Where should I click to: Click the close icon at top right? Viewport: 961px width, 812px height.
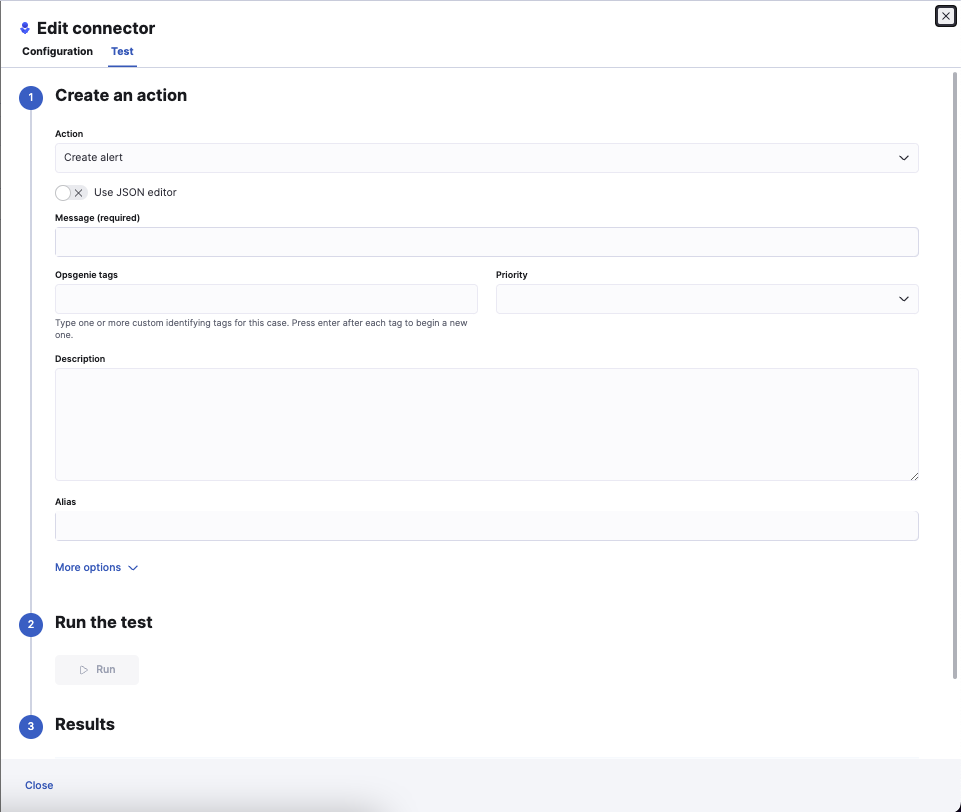click(x=944, y=16)
